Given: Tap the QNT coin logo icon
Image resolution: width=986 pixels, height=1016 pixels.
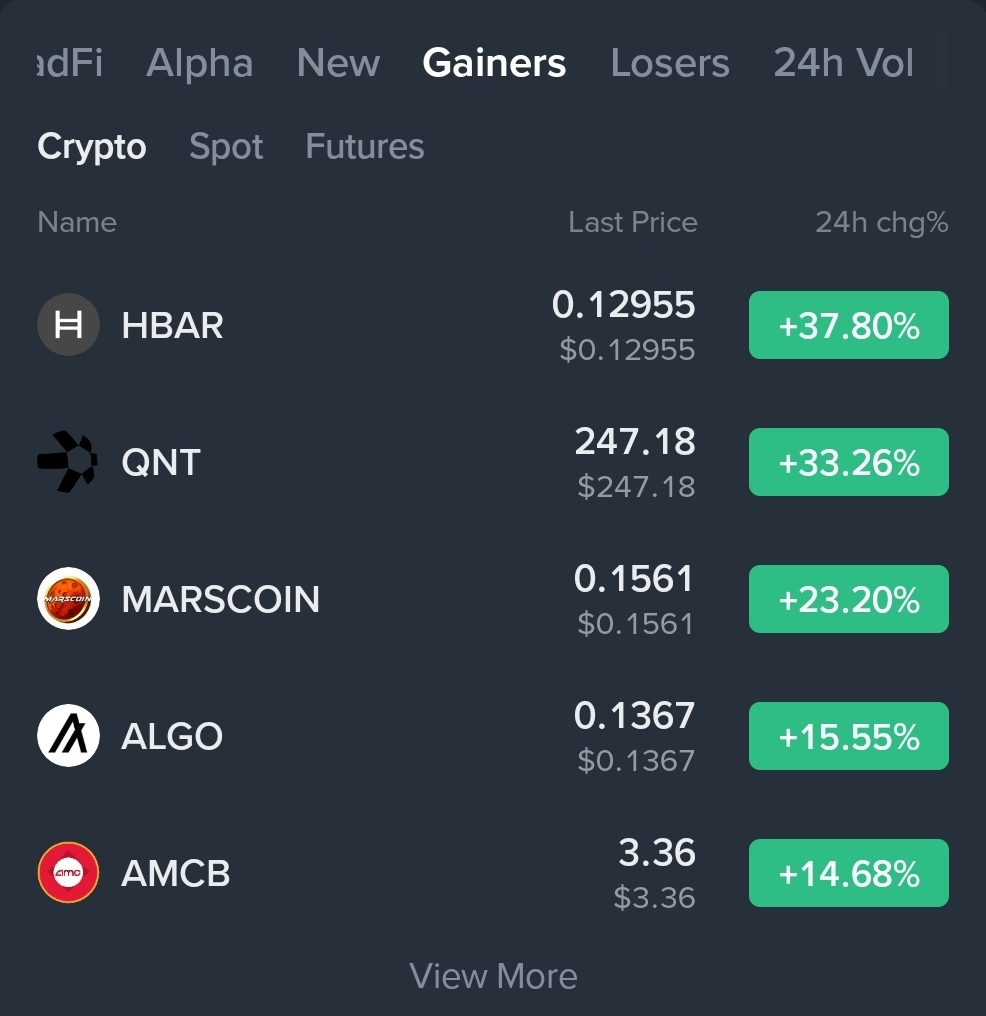Looking at the screenshot, I should pyautogui.click(x=68, y=462).
